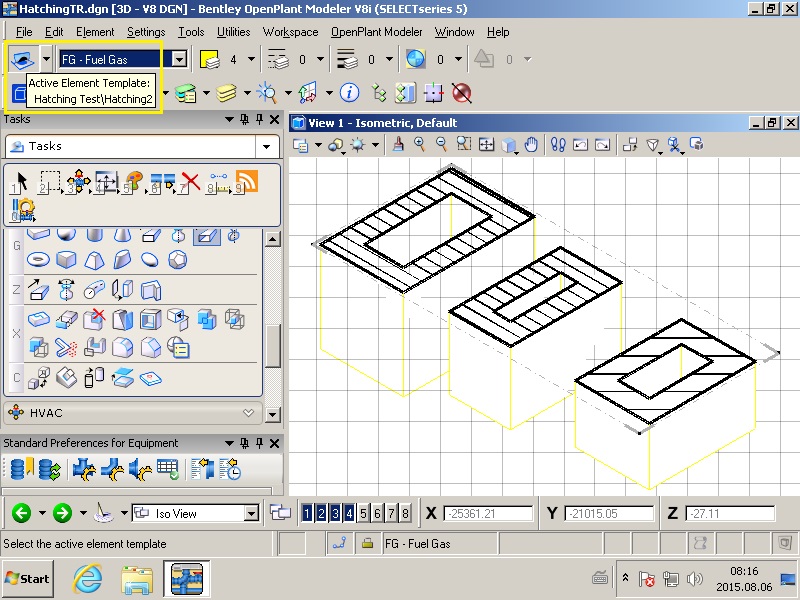Screen dimensions: 800x600
Task: Toggle view window 7 on
Action: coord(391,513)
